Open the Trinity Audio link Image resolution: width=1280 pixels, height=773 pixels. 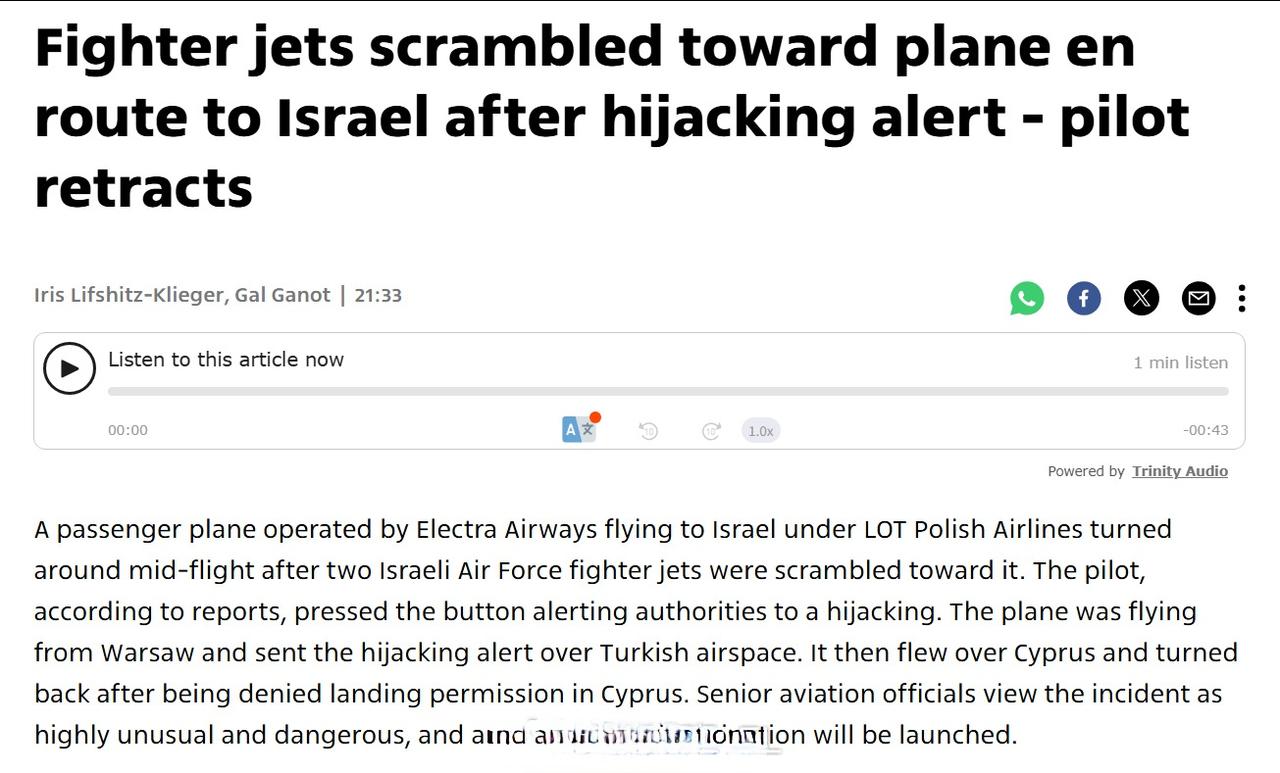coord(1180,471)
